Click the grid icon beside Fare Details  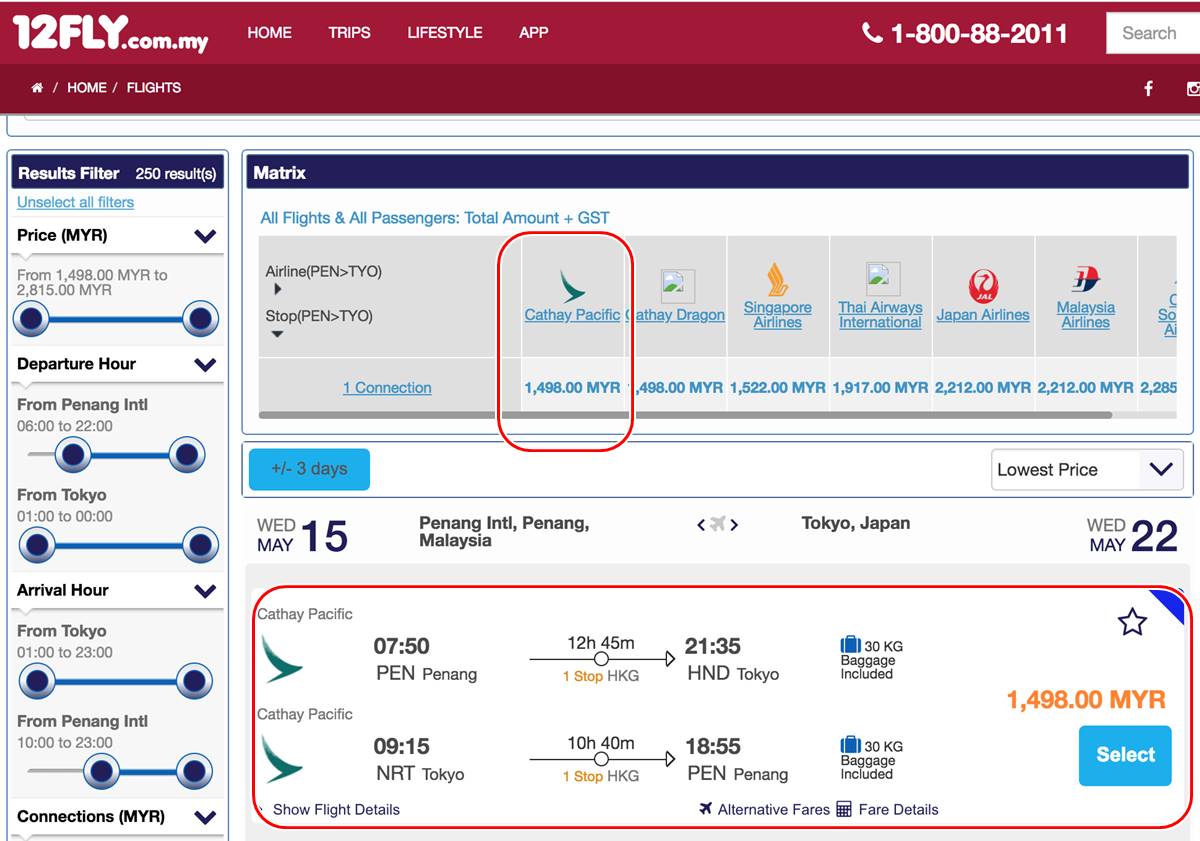click(844, 808)
